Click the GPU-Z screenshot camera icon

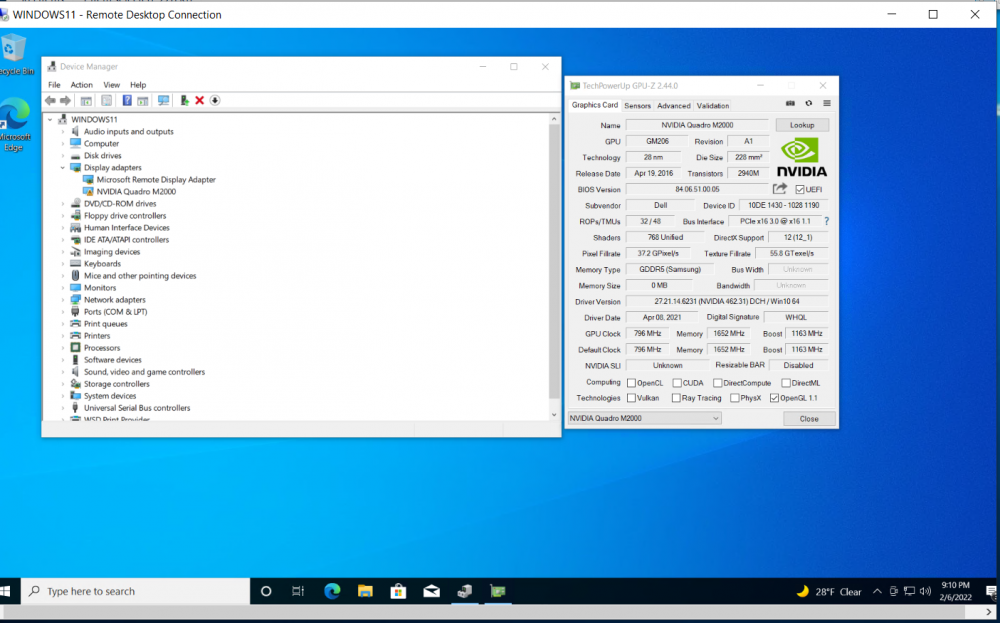pyautogui.click(x=790, y=103)
